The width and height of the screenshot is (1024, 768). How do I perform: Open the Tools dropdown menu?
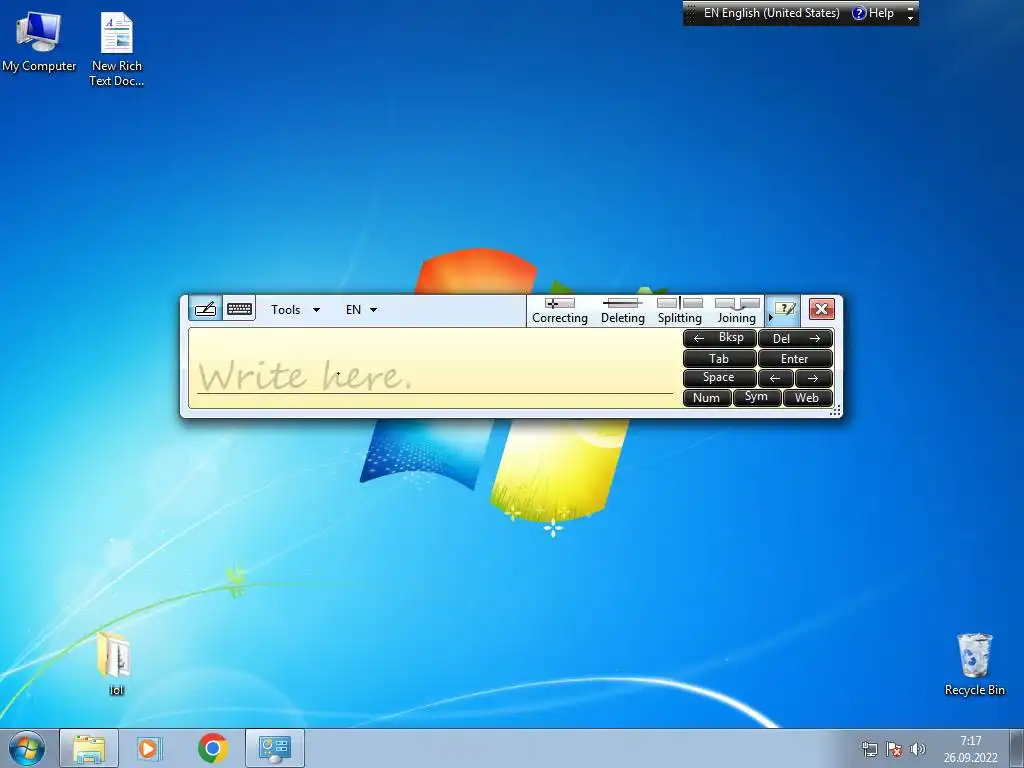click(295, 310)
